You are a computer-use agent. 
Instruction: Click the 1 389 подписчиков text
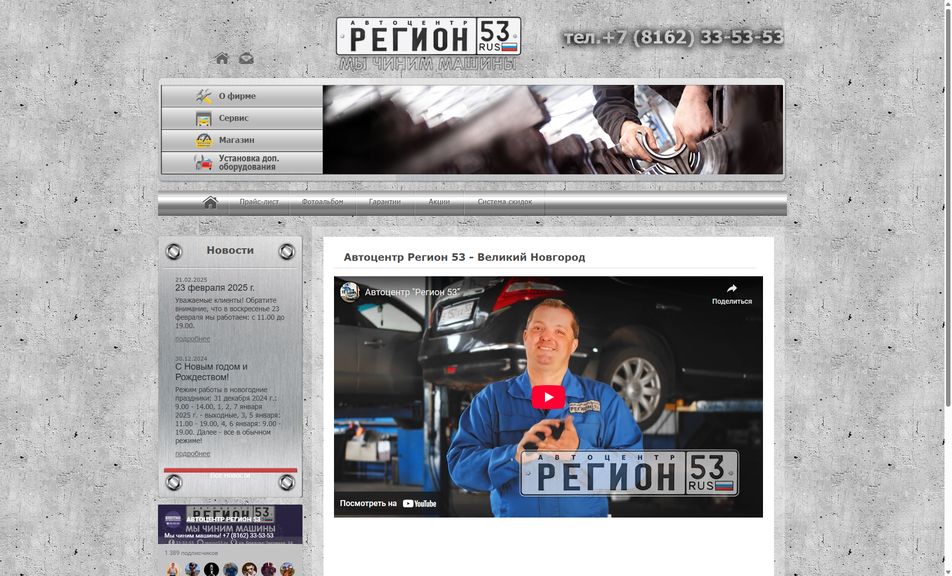[191, 553]
